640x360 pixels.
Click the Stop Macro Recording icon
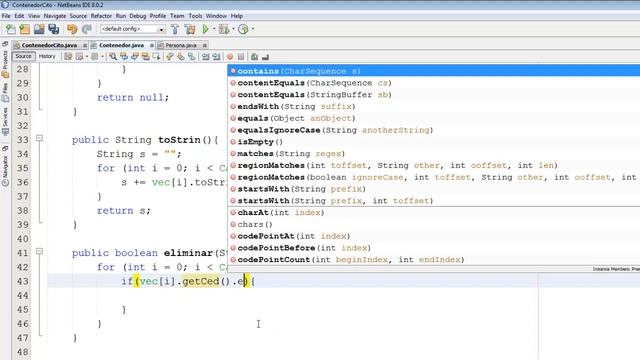241,57
